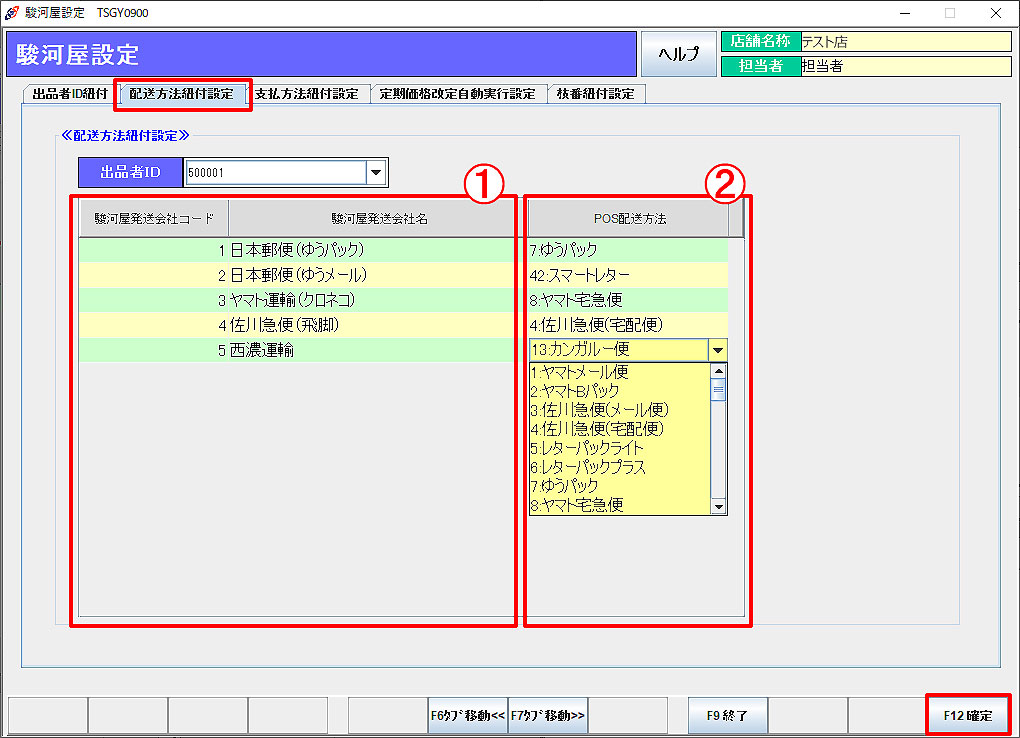
Task: Open 定期価格改定自動実行設定 tab
Action: pyautogui.click(x=458, y=94)
